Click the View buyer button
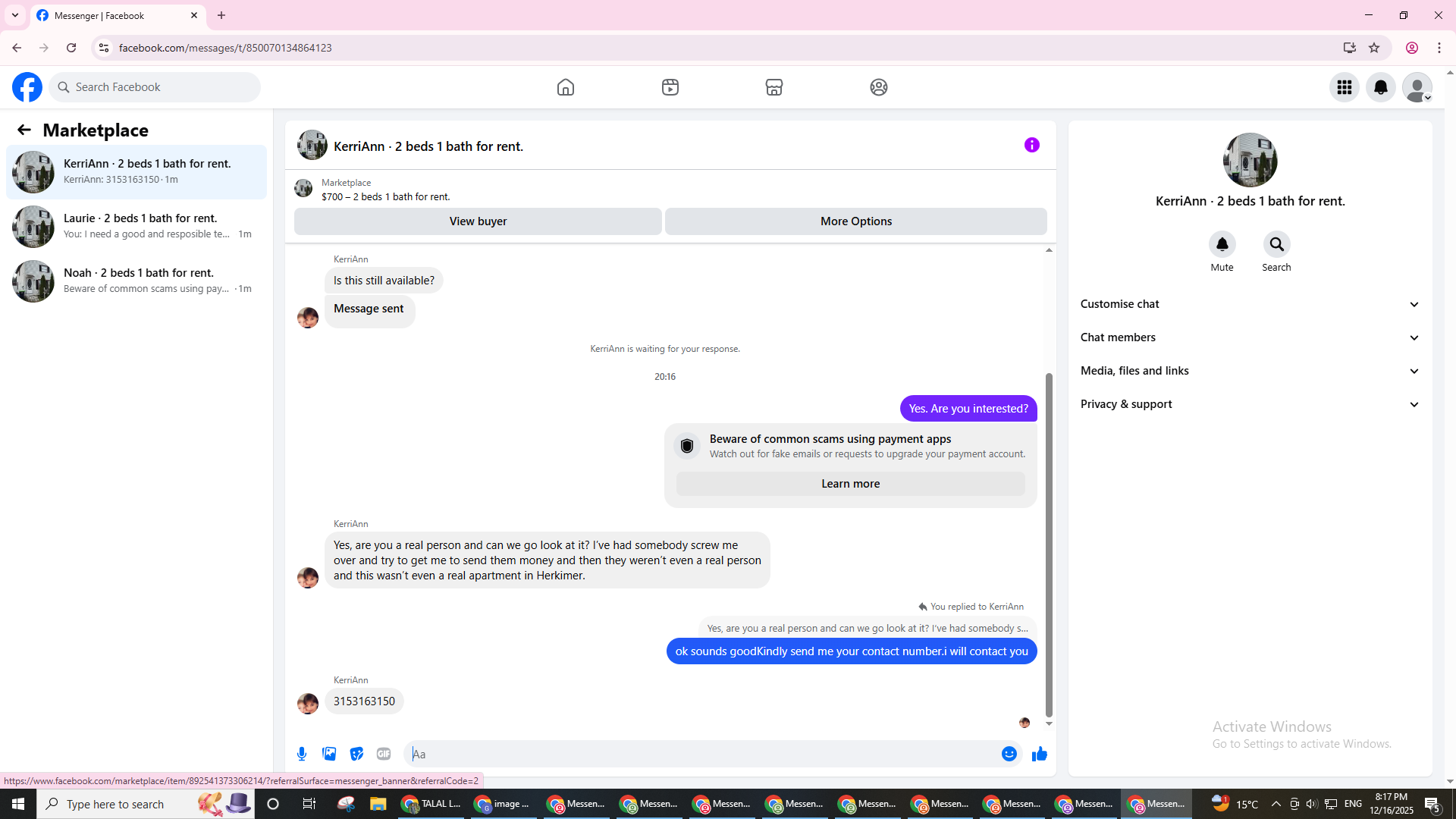 point(478,221)
